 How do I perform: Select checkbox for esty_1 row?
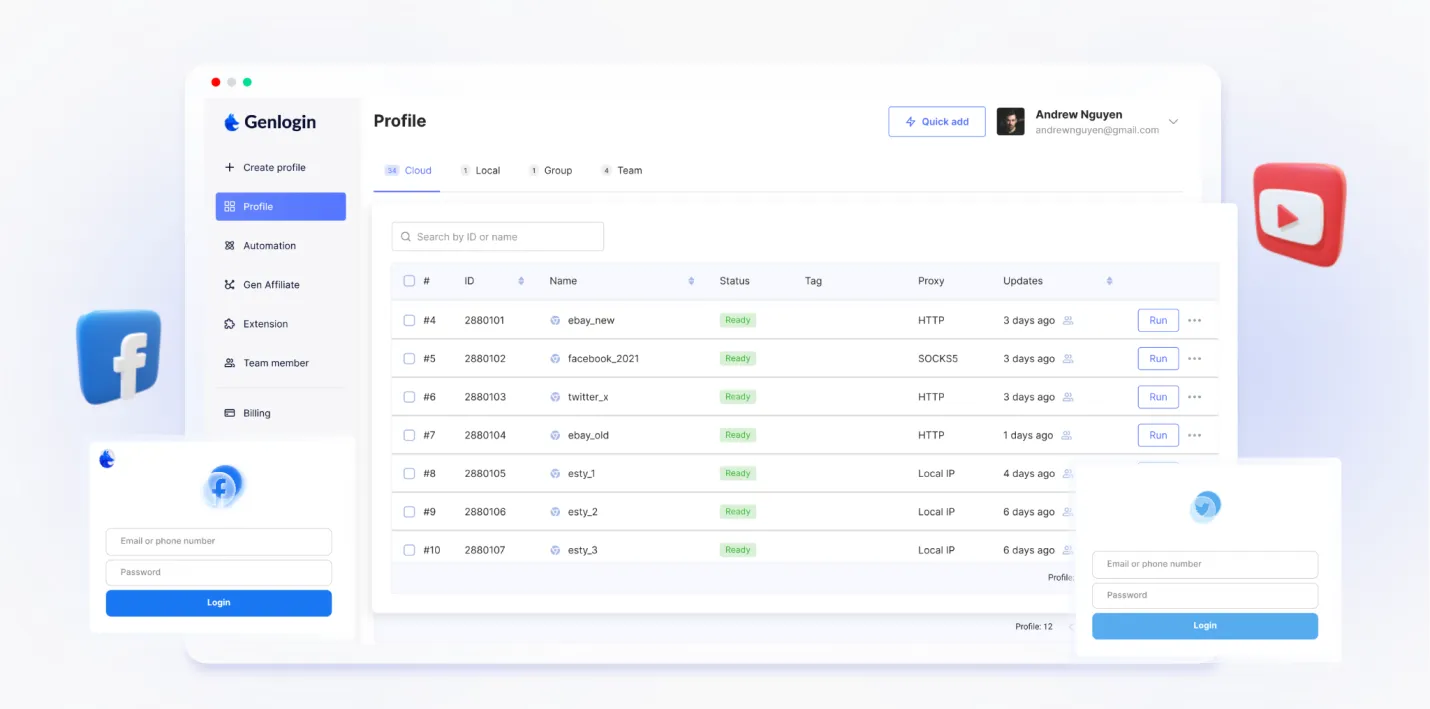[409, 474]
